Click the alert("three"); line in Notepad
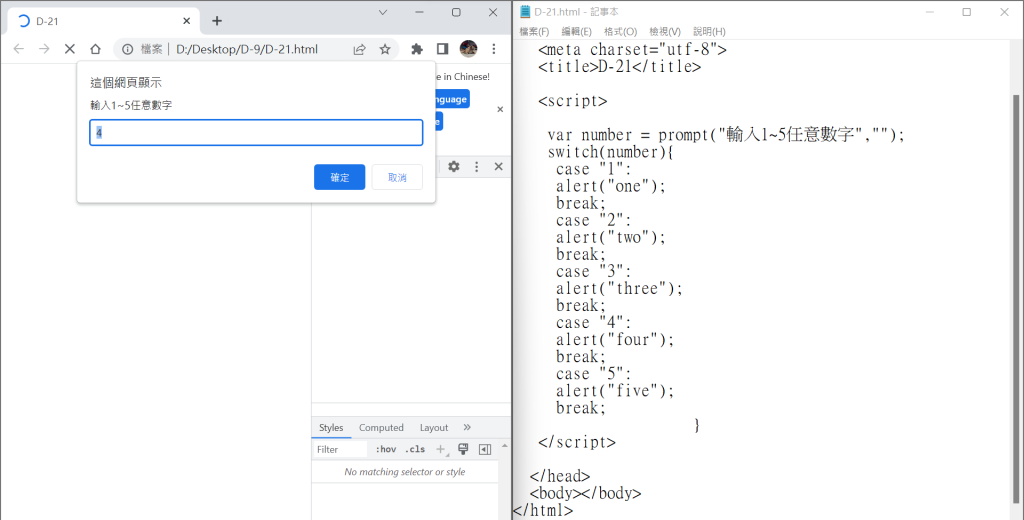 (x=619, y=289)
